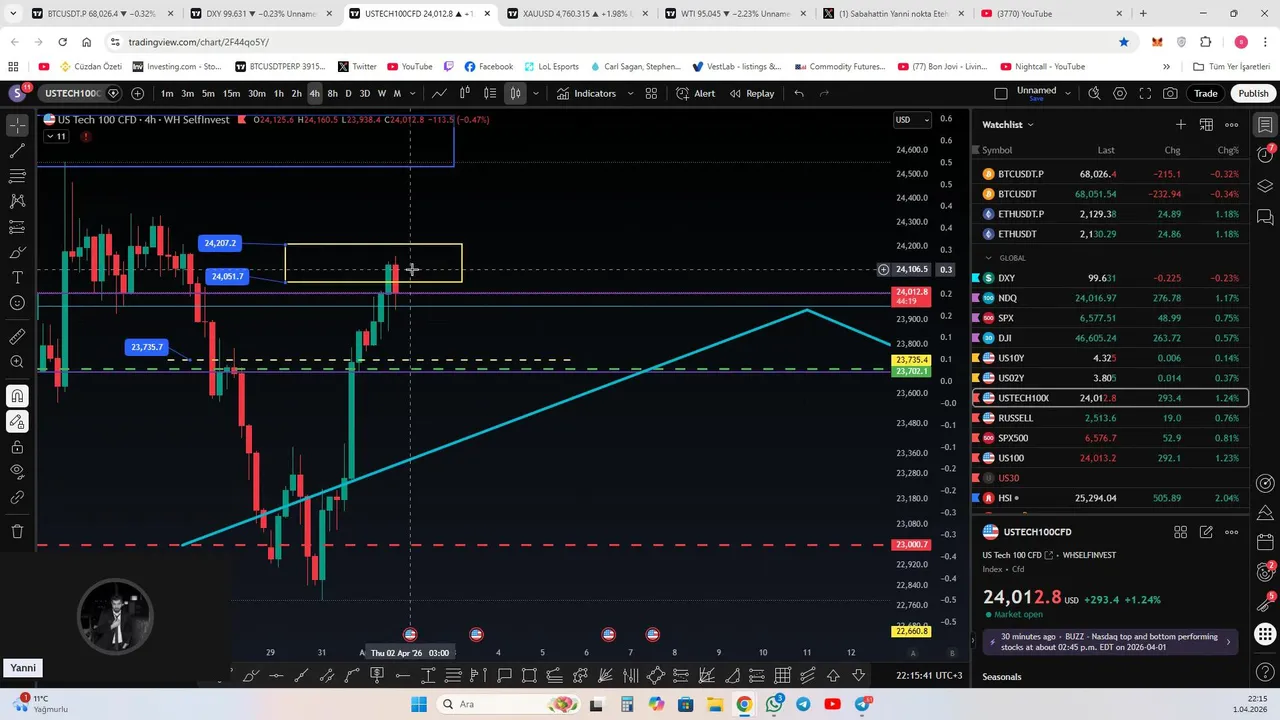Select the trend line drawing tool

tap(17, 150)
